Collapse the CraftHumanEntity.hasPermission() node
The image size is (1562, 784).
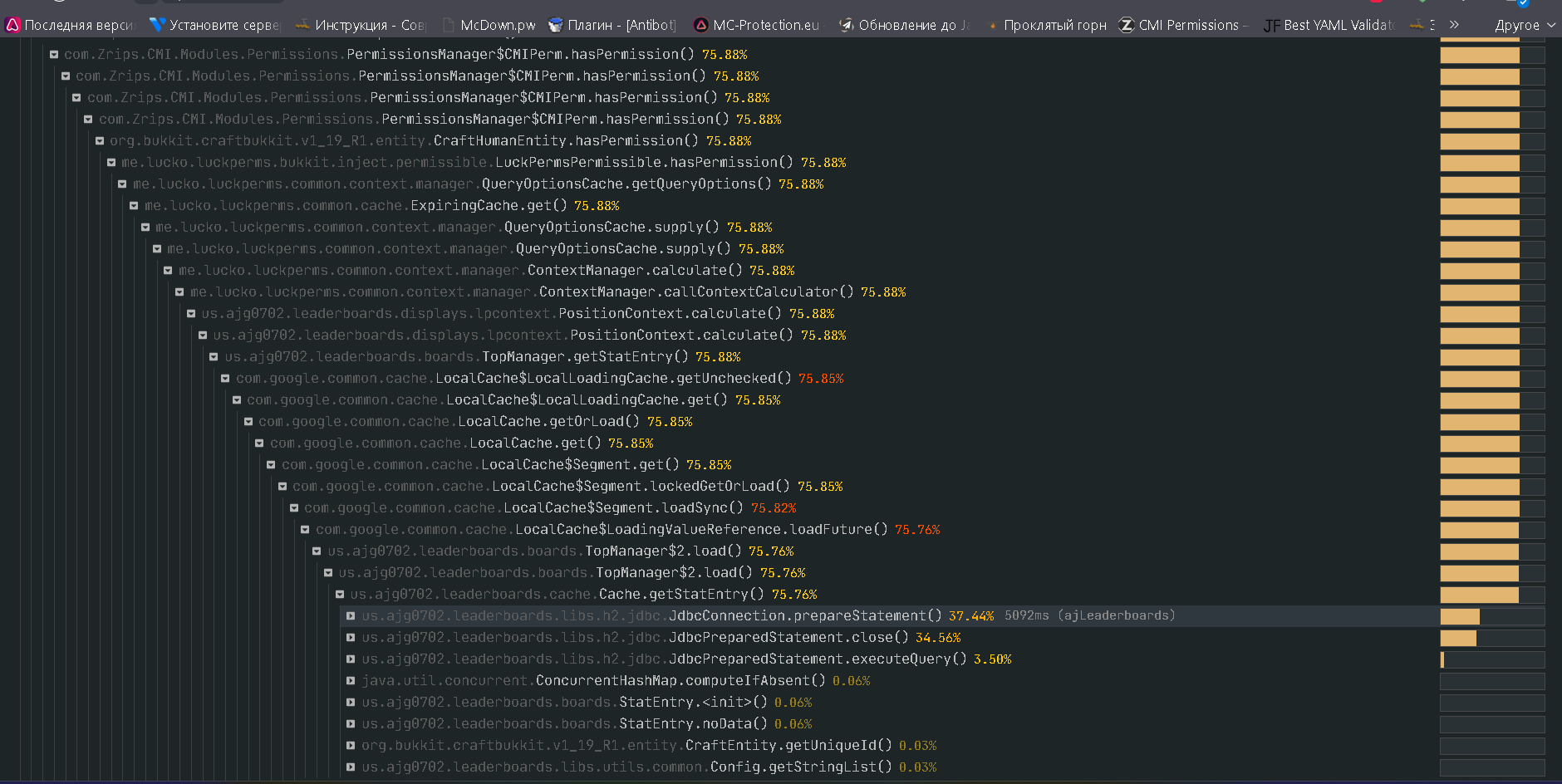pyautogui.click(x=99, y=140)
